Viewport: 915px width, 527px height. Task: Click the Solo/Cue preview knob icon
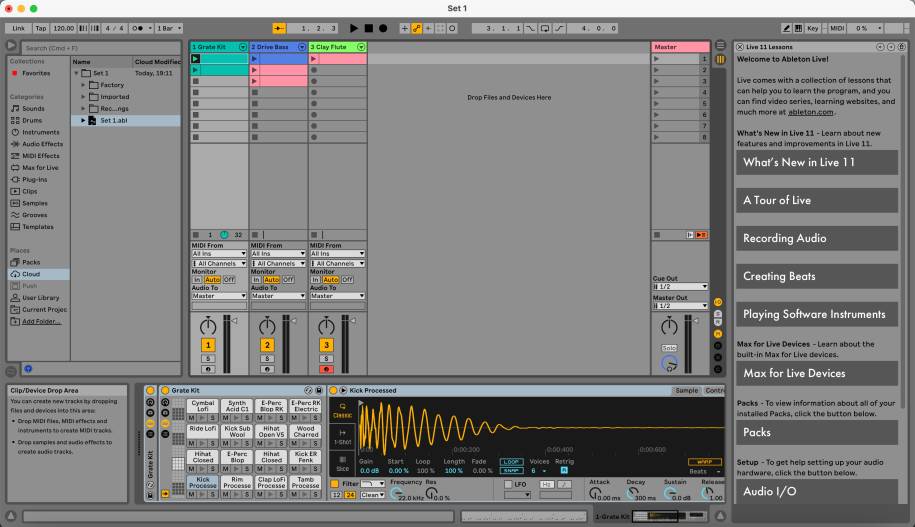click(670, 364)
